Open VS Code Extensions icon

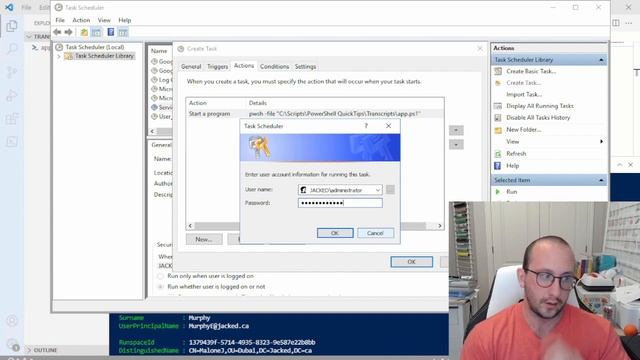point(12,119)
